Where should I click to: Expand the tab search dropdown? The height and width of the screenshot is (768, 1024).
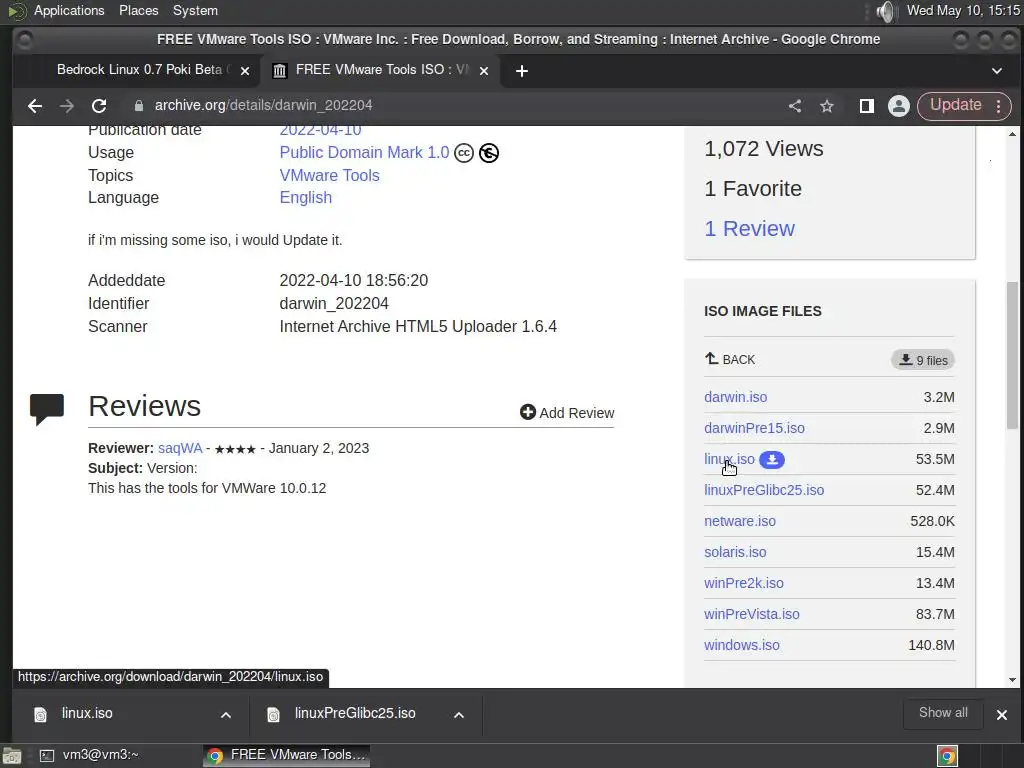(997, 71)
